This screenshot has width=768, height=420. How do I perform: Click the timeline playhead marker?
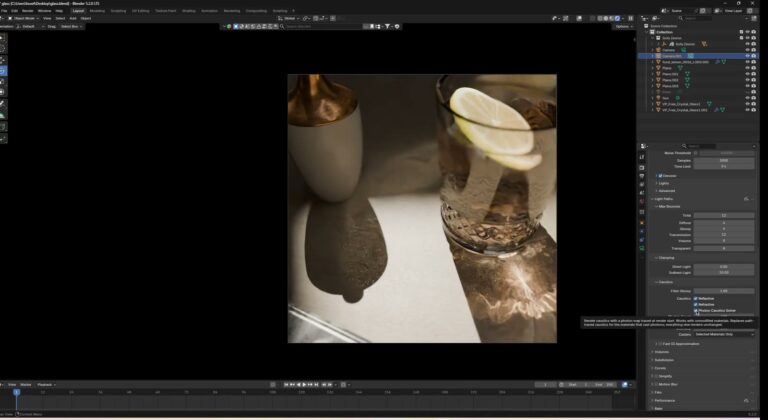pos(17,392)
